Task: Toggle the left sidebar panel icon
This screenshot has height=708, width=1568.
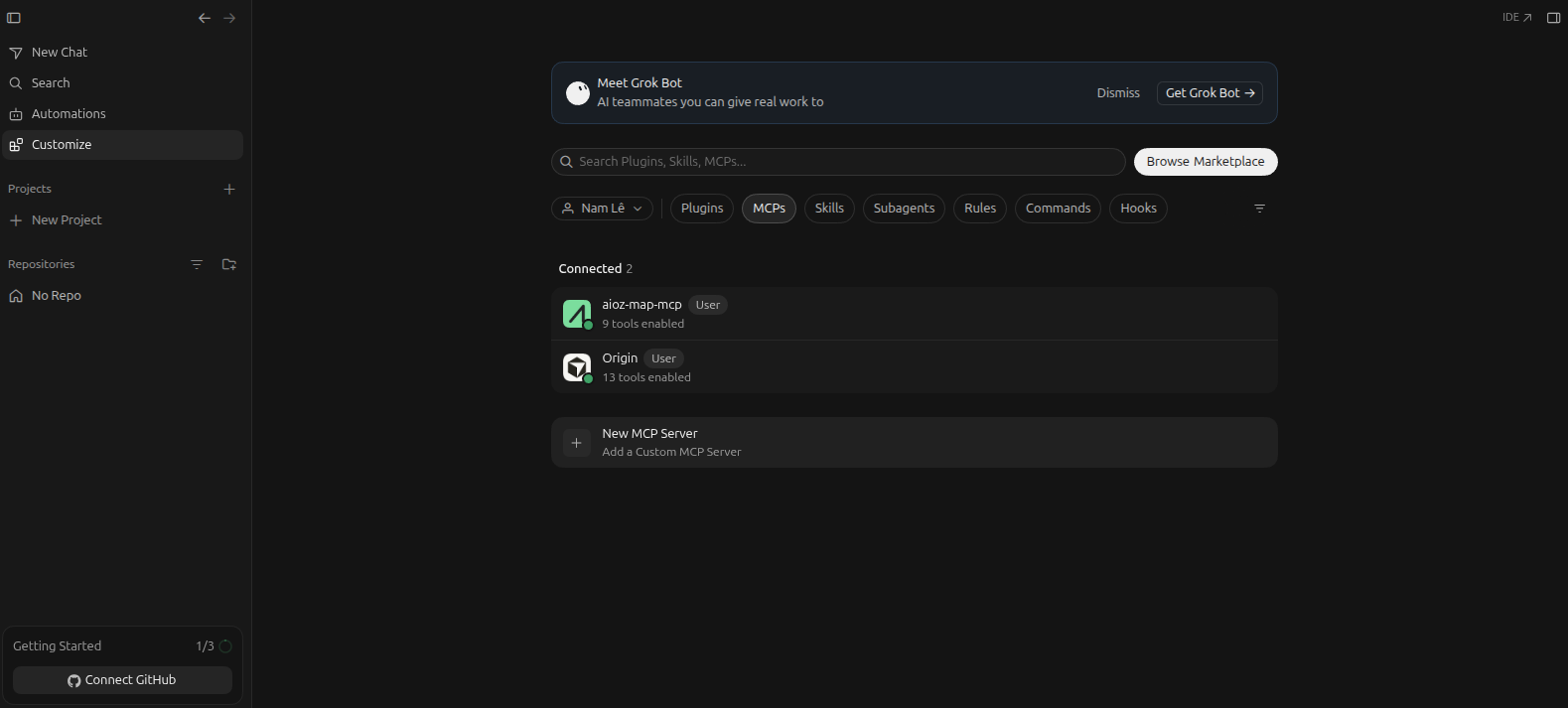Action: (14, 18)
